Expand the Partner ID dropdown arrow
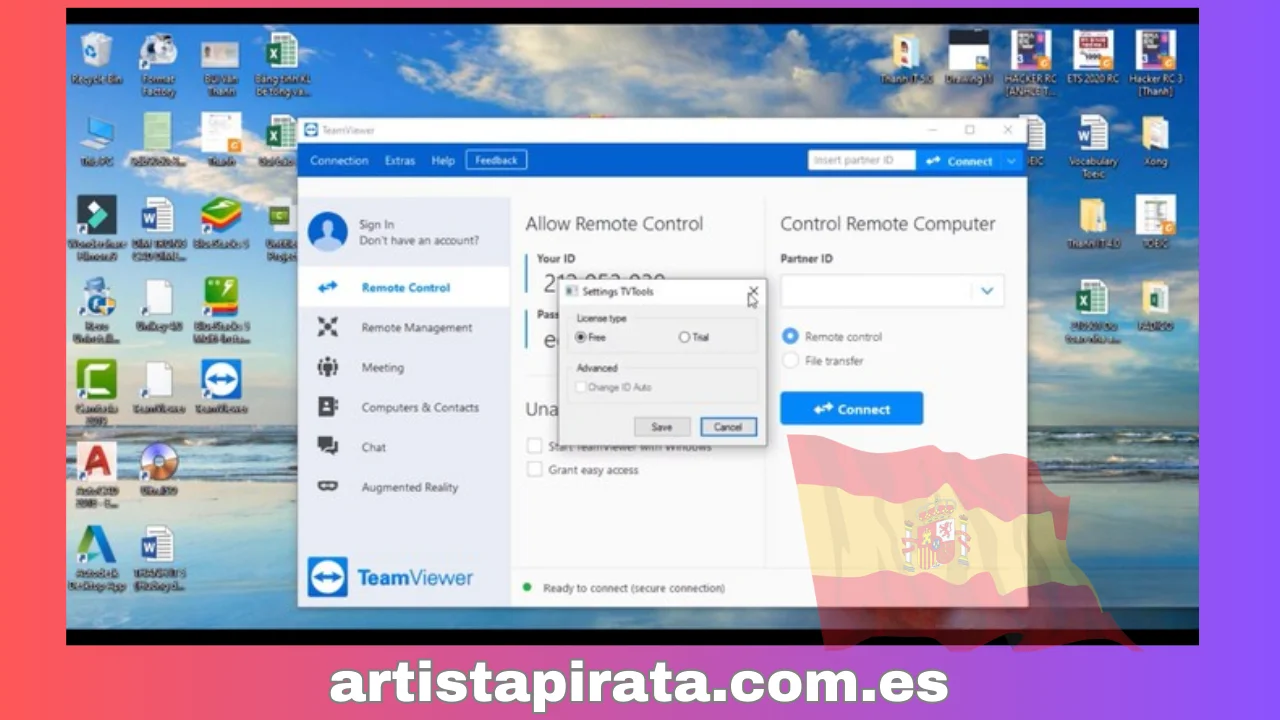 [987, 291]
